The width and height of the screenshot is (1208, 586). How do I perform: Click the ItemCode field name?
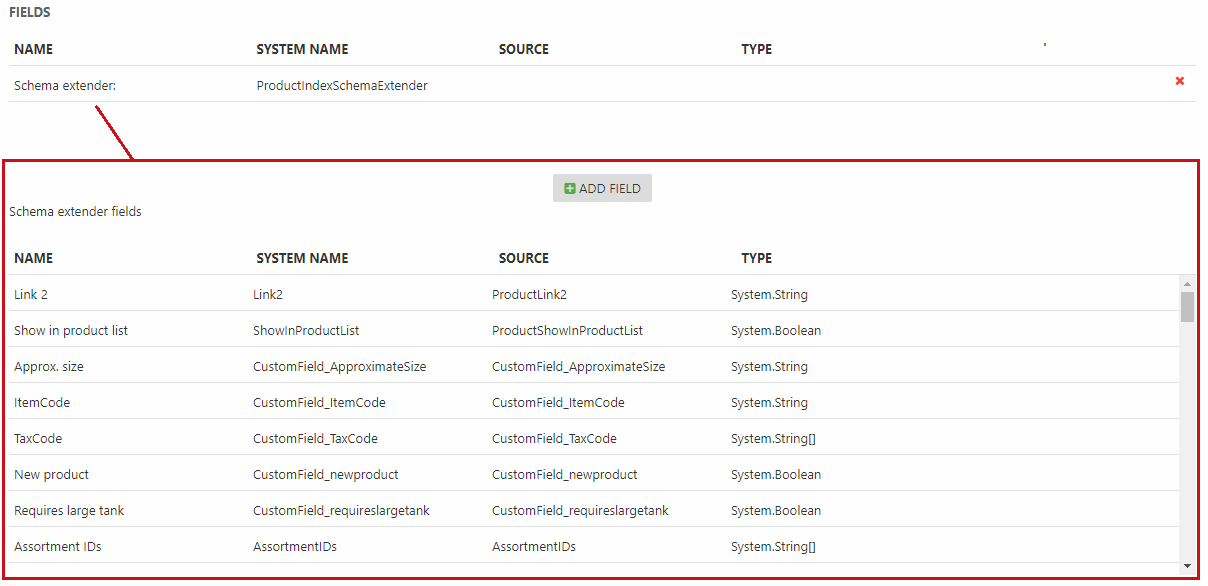click(42, 403)
